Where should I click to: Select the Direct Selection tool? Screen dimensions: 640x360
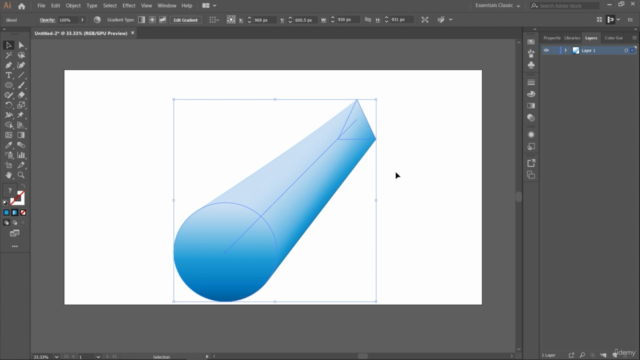[x=21, y=45]
